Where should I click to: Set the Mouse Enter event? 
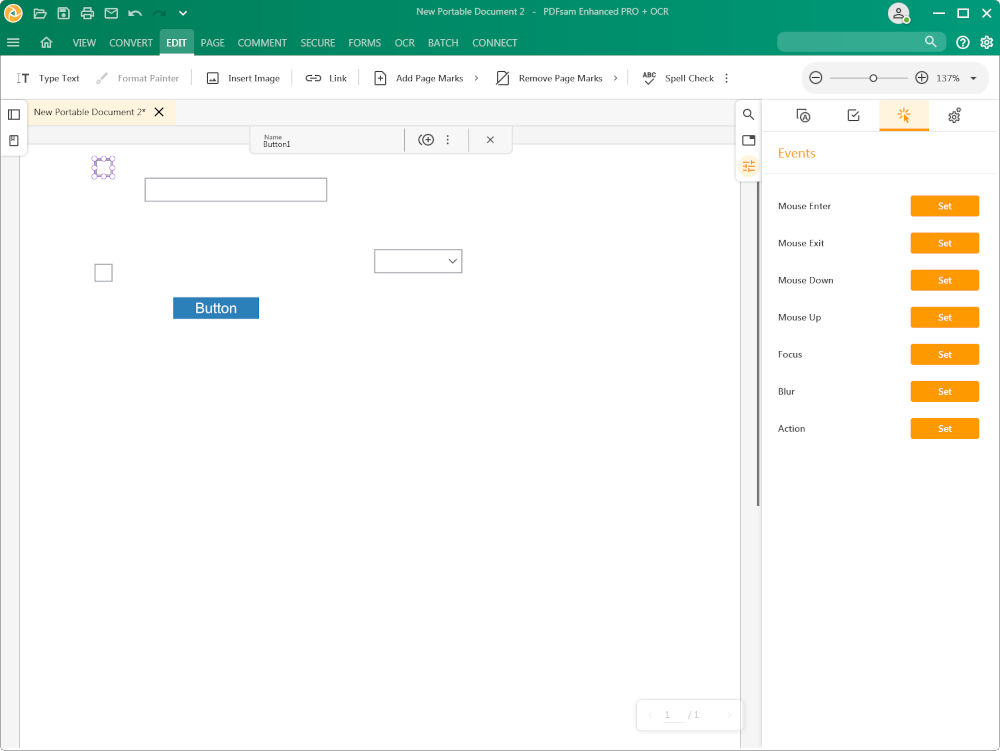click(x=945, y=206)
